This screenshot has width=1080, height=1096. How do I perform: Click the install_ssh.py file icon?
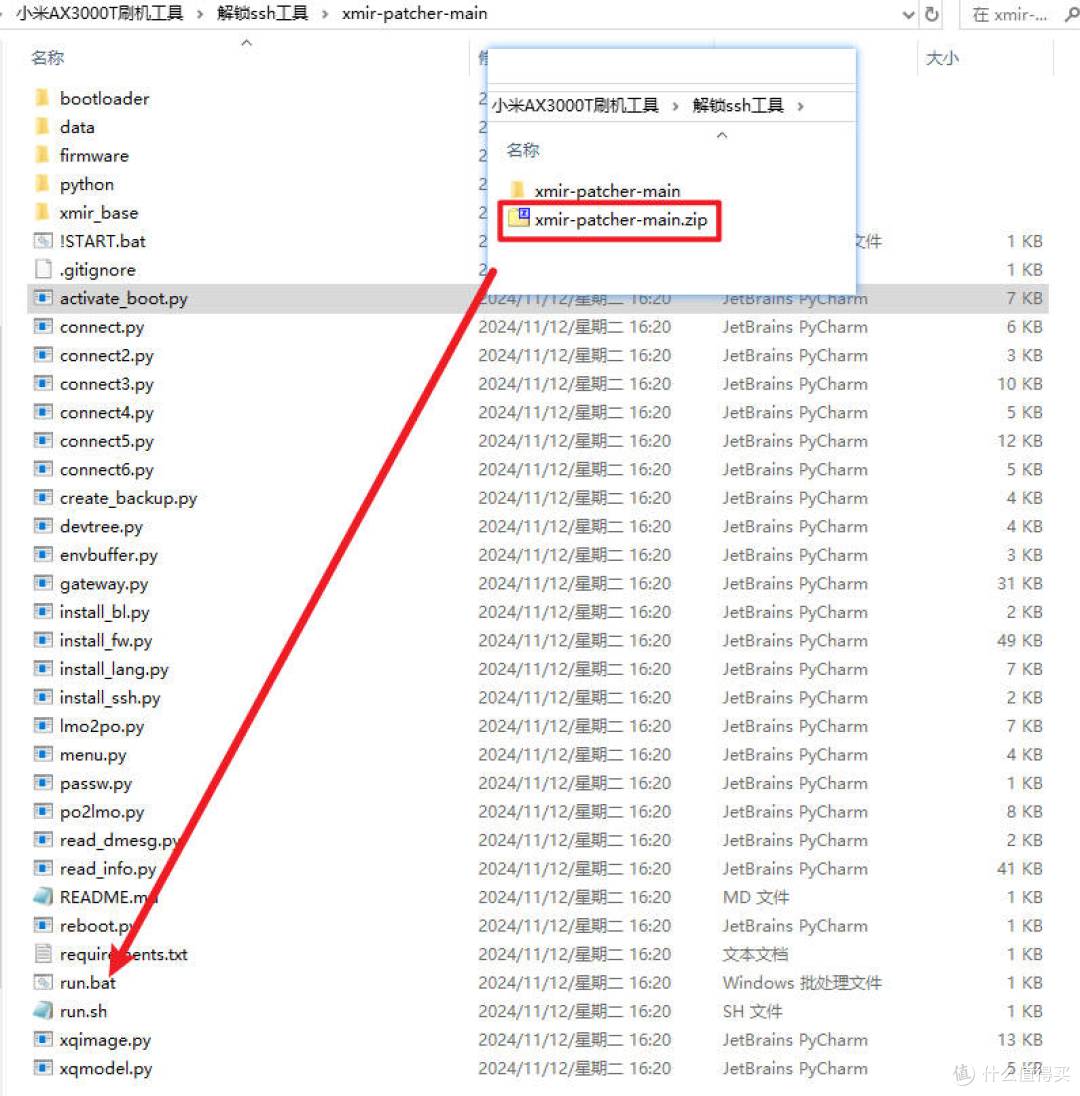coord(43,697)
